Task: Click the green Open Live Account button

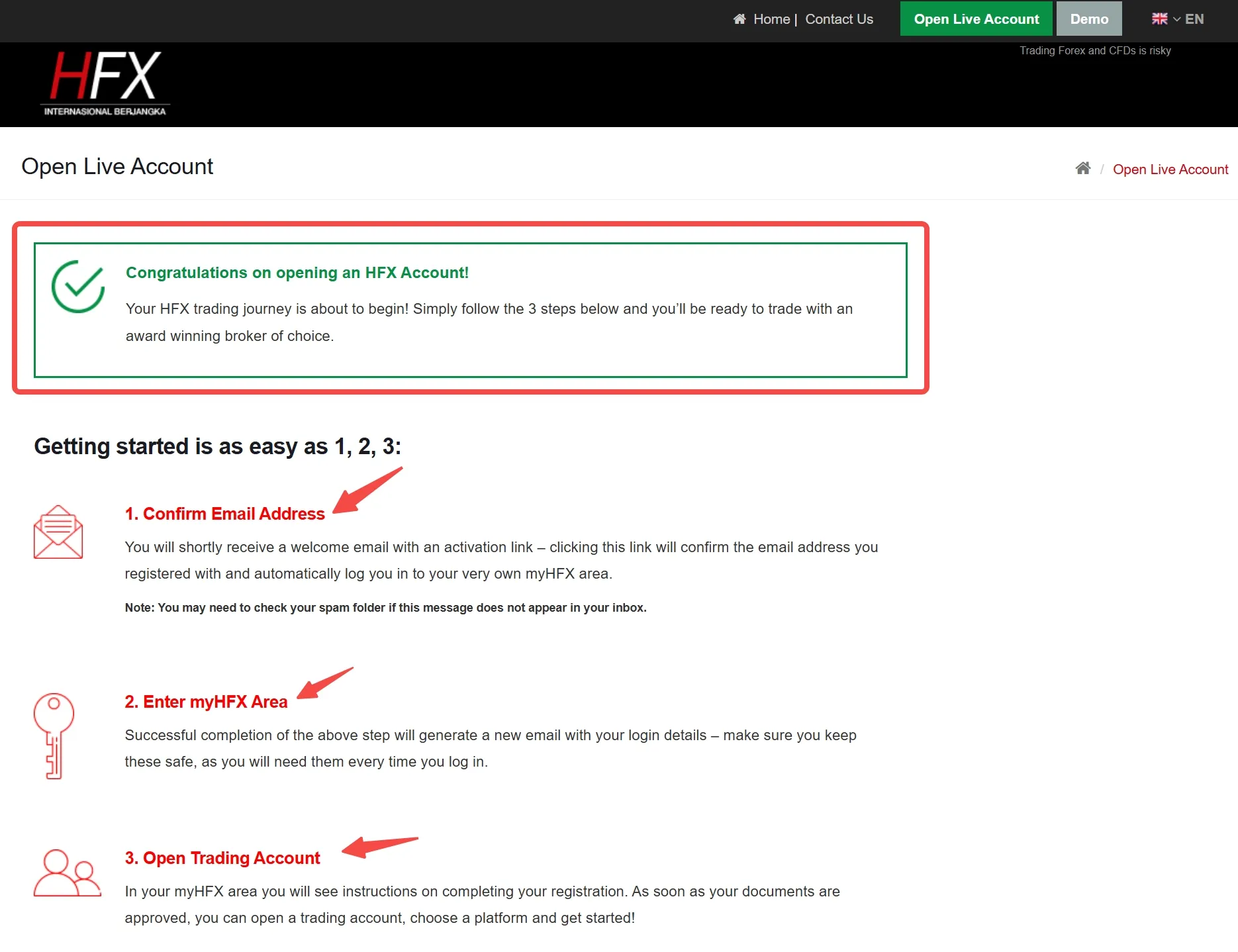Action: click(976, 19)
